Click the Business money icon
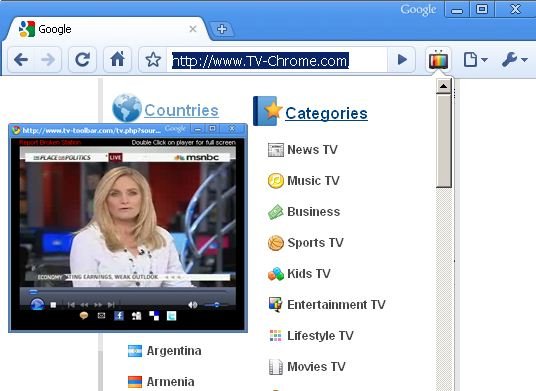This screenshot has width=536, height=391. coord(276,212)
